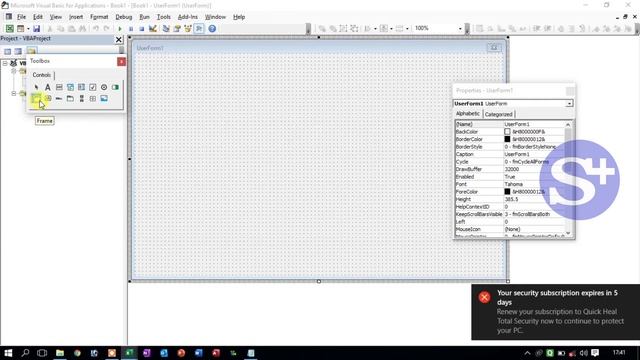
Task: Click the Toolbox toolbar icon
Action: pos(199,29)
